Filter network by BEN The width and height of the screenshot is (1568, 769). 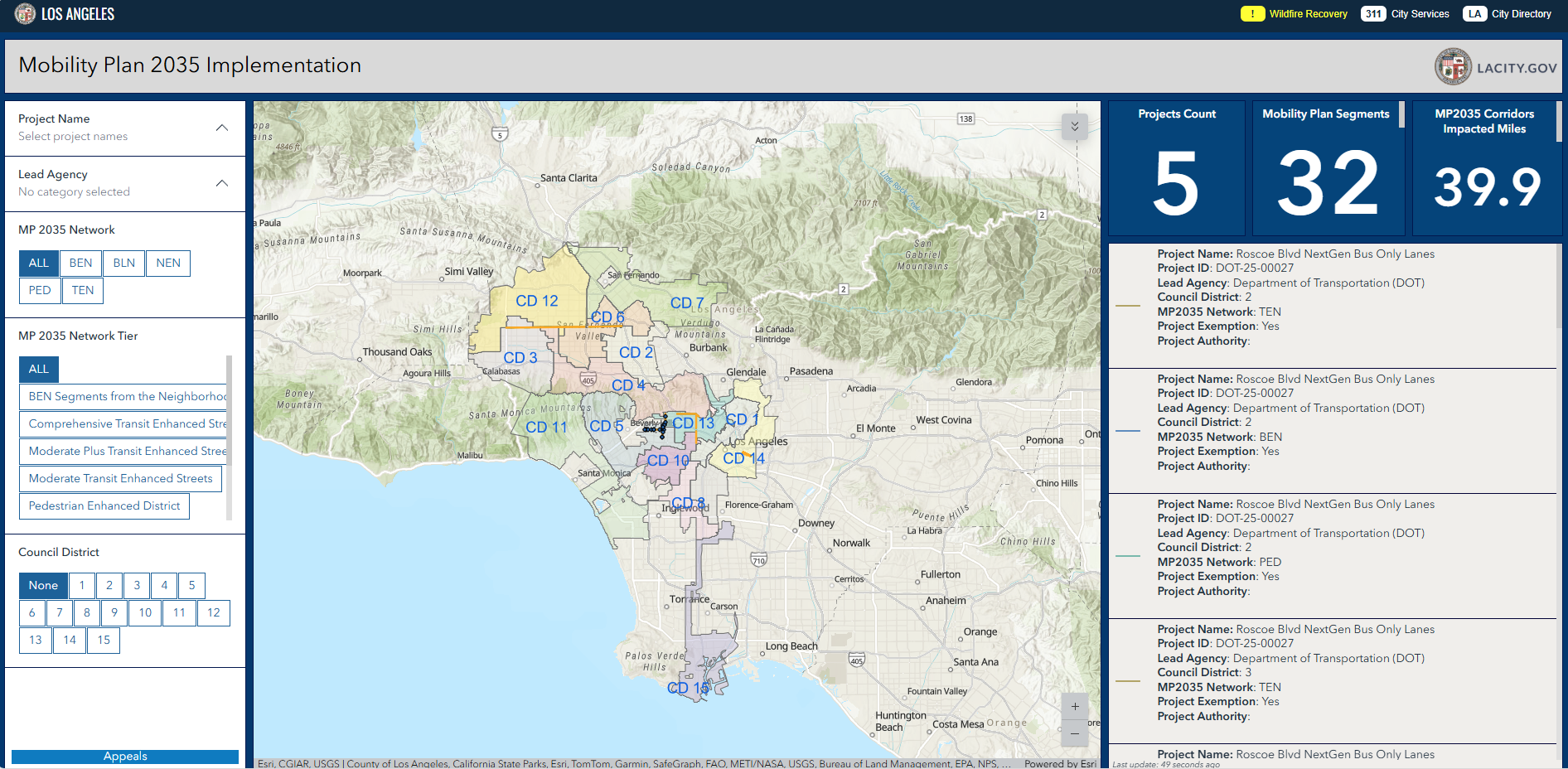click(81, 264)
